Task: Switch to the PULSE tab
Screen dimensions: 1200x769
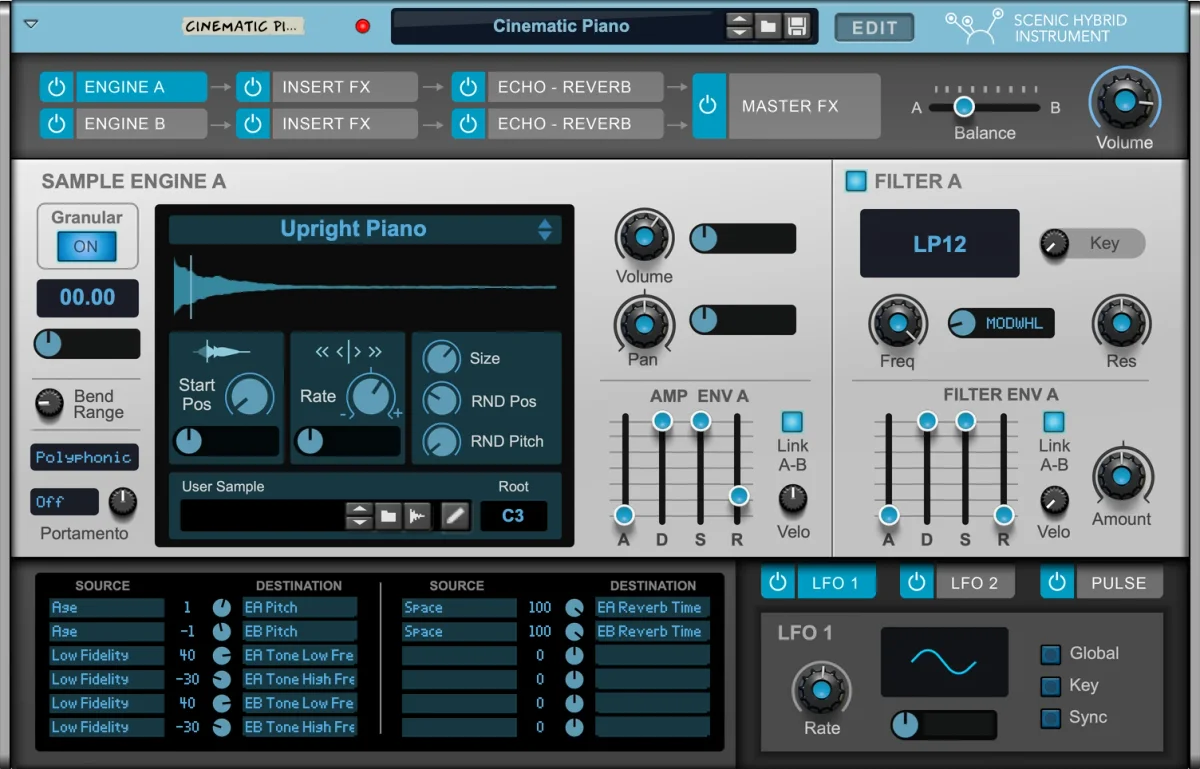Action: coord(1119,583)
